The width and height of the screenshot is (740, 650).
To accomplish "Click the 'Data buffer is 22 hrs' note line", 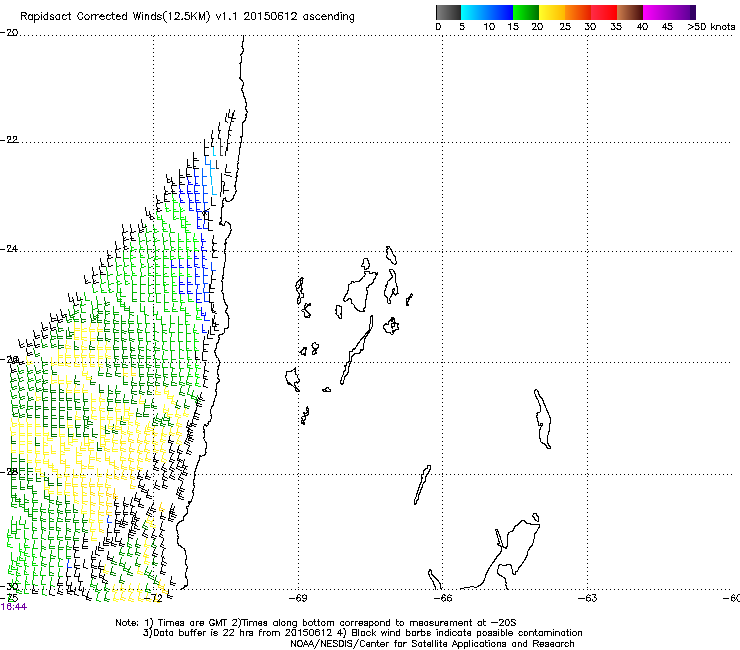I will pyautogui.click(x=362, y=633).
